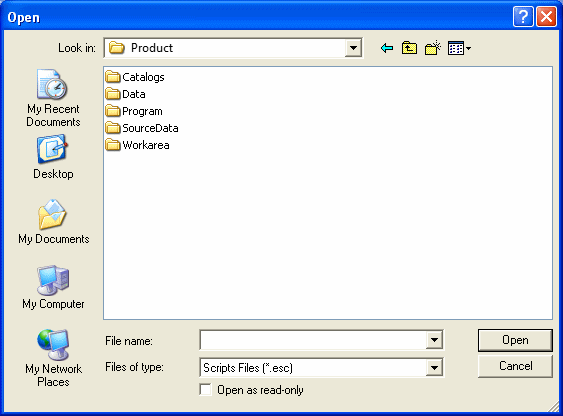Click the Cancel button

click(x=515, y=366)
